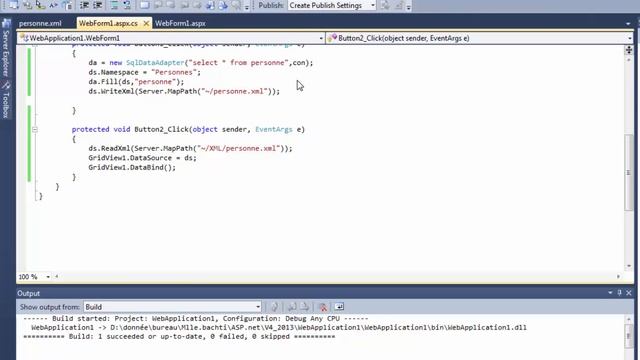Go to next message in Output

click(x=305, y=307)
